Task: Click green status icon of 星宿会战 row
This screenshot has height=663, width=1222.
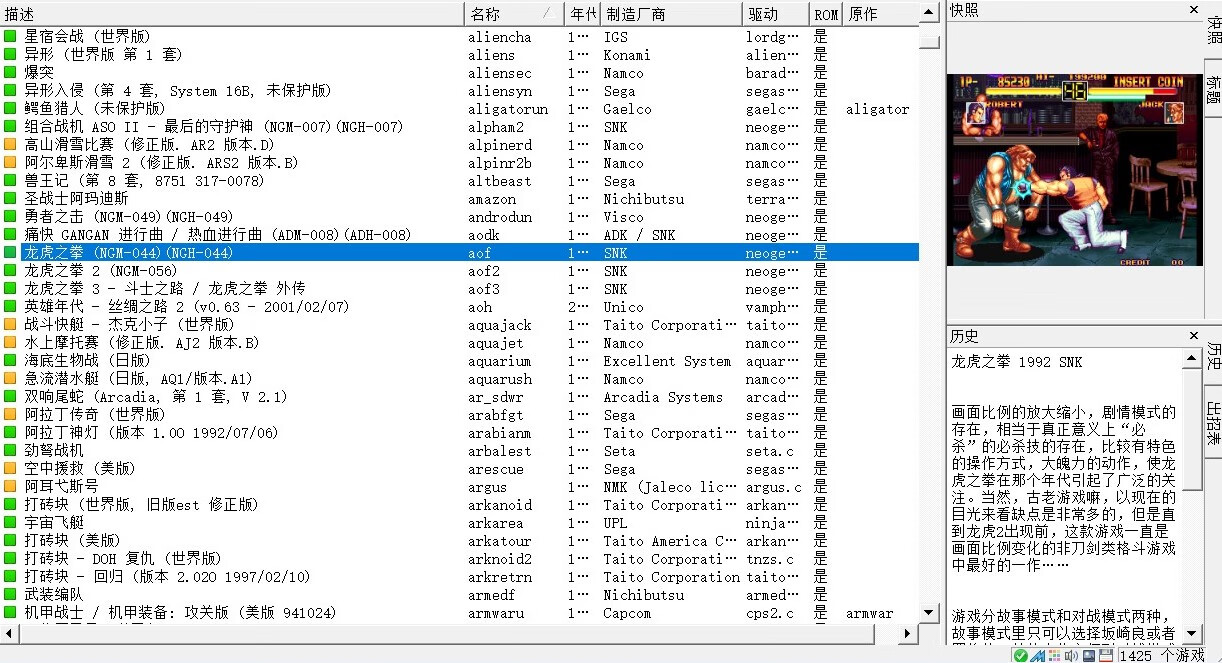Action: [x=11, y=37]
